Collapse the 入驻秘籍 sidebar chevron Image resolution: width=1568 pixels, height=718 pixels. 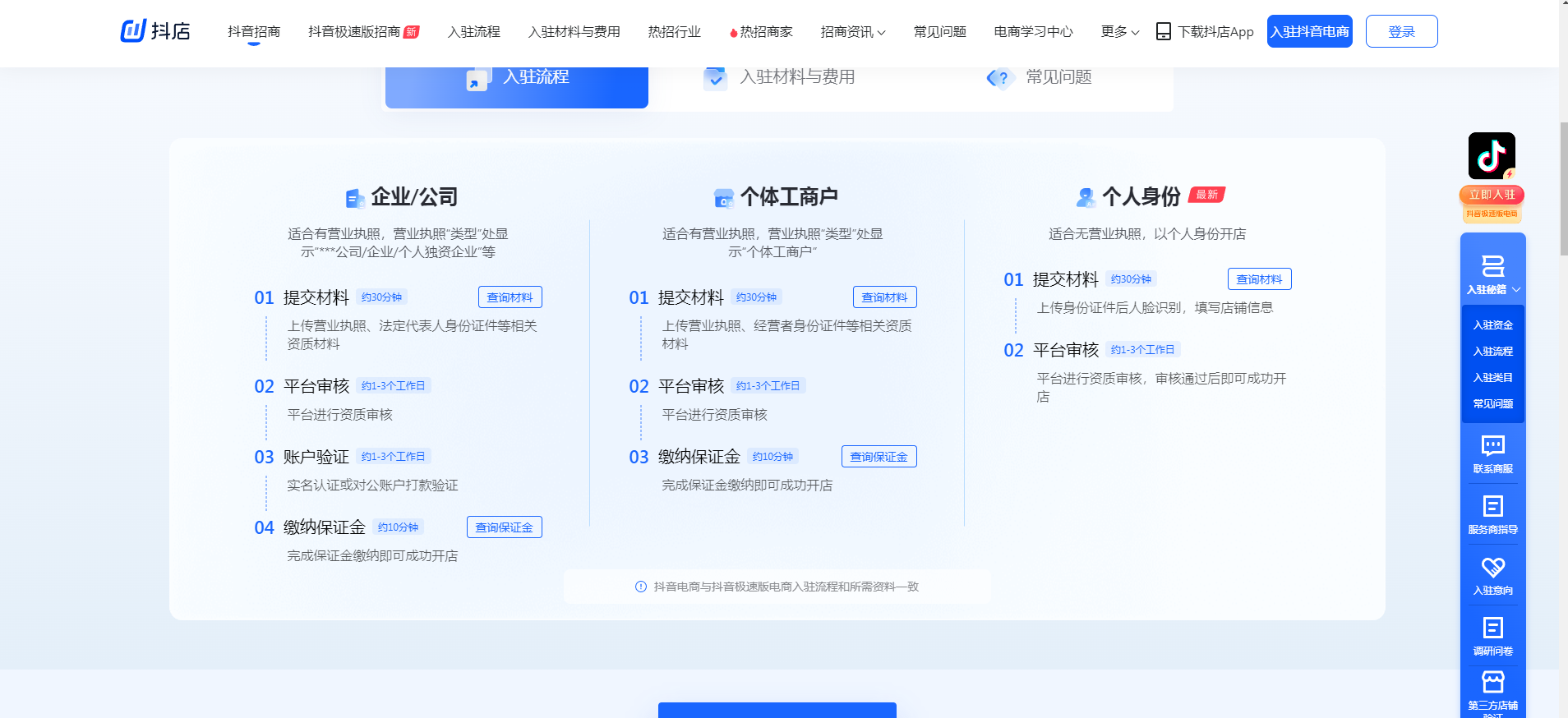pos(1516,289)
